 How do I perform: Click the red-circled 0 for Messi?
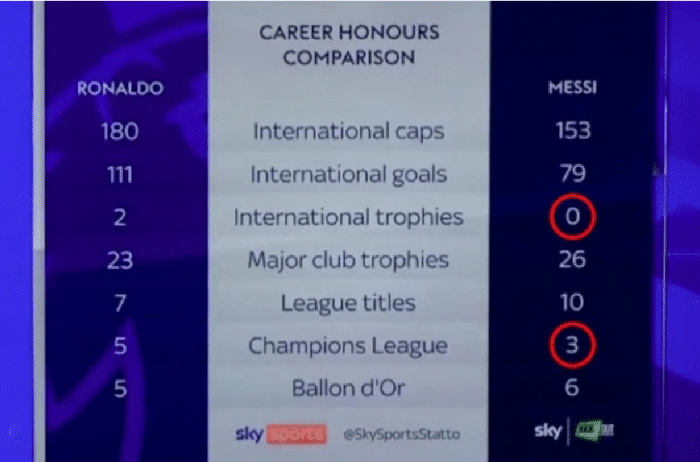(573, 217)
